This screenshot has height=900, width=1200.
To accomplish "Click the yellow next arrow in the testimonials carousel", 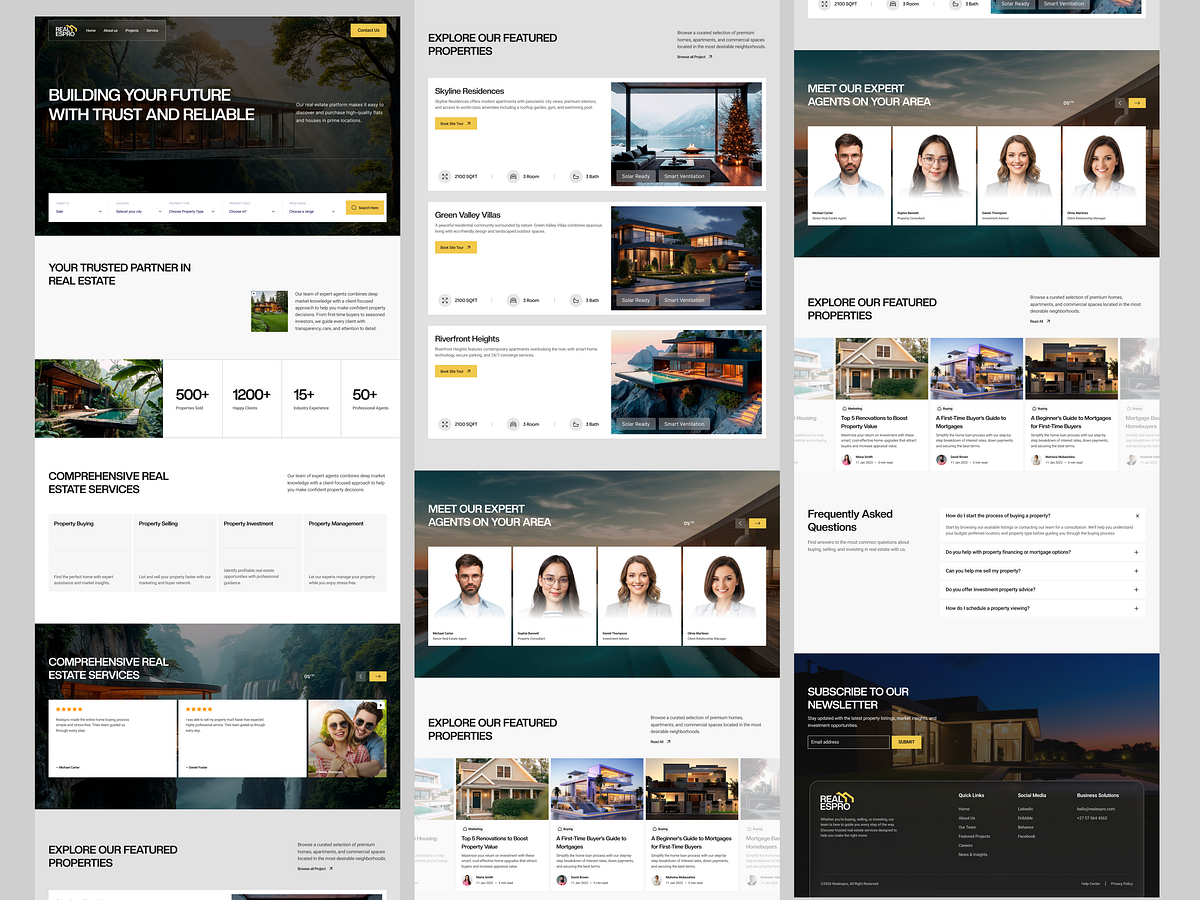I will (378, 677).
